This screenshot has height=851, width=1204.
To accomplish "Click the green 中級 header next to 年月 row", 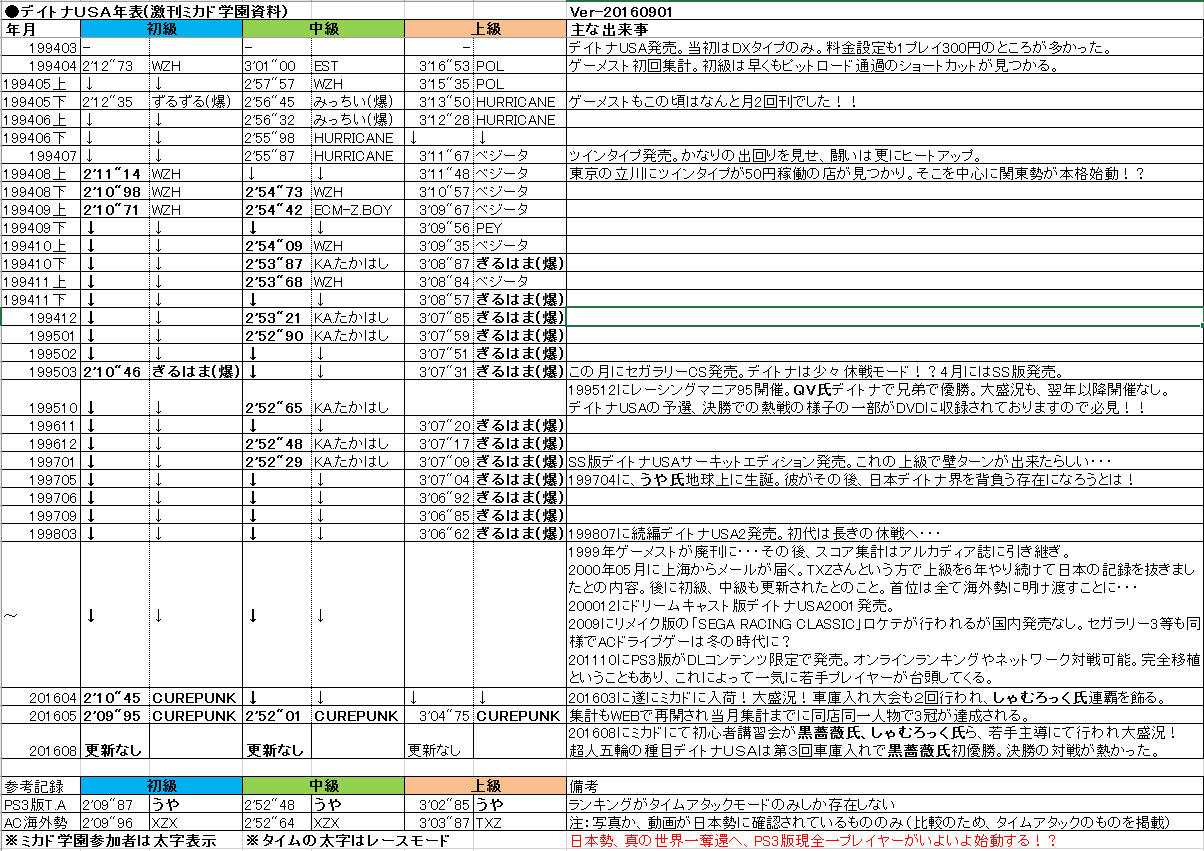I will pyautogui.click(x=324, y=29).
